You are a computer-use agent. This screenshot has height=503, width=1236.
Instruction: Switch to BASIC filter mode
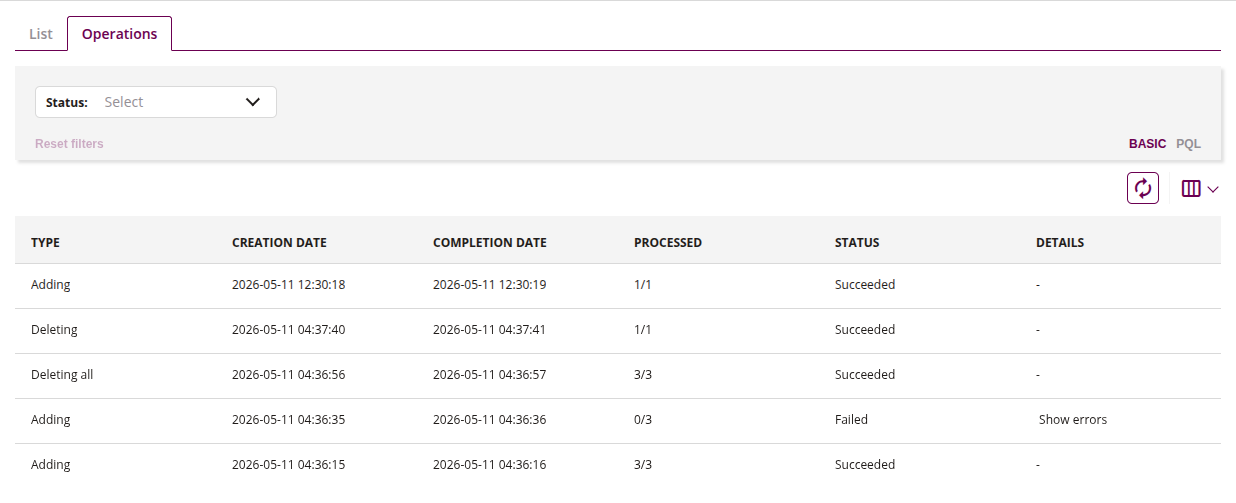click(1147, 144)
